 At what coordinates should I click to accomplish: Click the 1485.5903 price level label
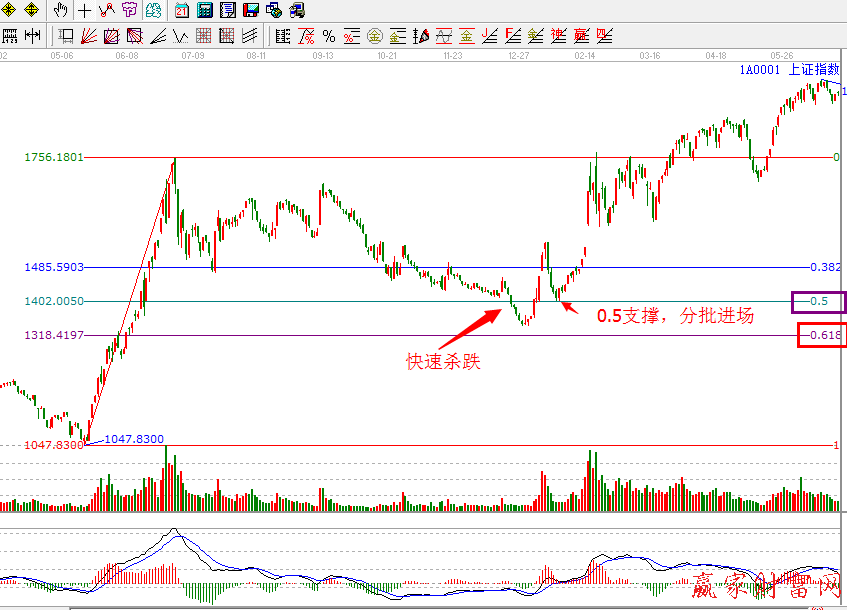(x=54, y=267)
